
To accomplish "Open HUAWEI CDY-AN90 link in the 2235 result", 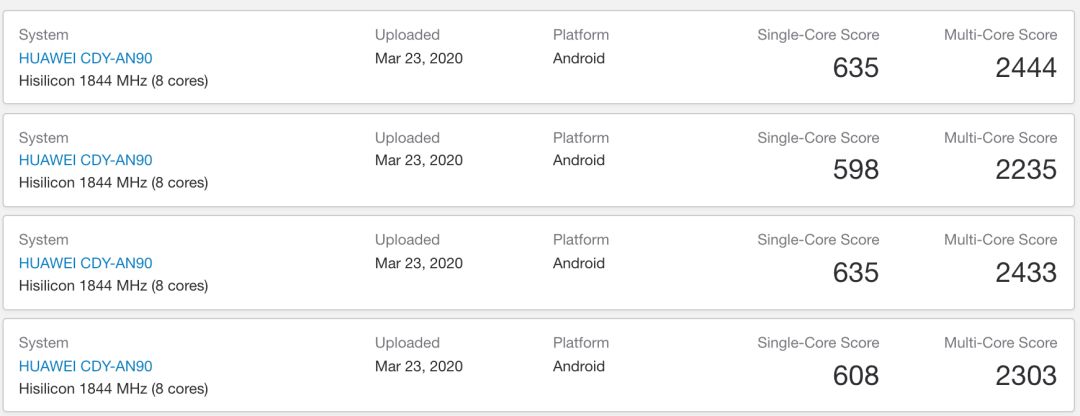I will (x=86, y=160).
